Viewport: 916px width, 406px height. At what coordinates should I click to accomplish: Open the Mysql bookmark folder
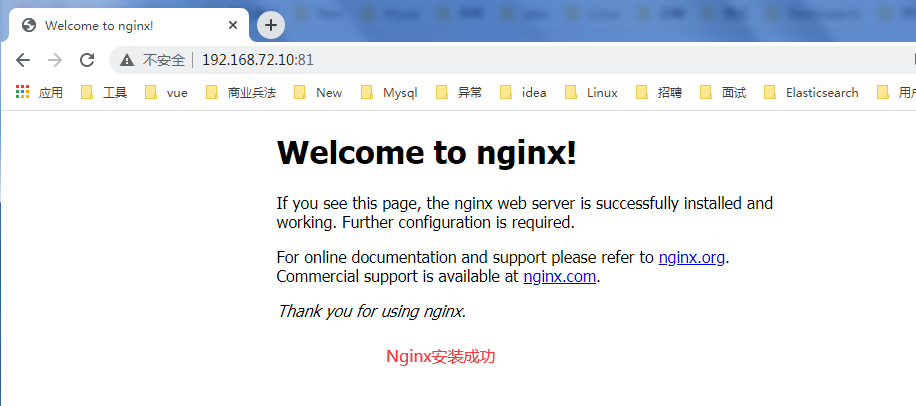pyautogui.click(x=390, y=92)
